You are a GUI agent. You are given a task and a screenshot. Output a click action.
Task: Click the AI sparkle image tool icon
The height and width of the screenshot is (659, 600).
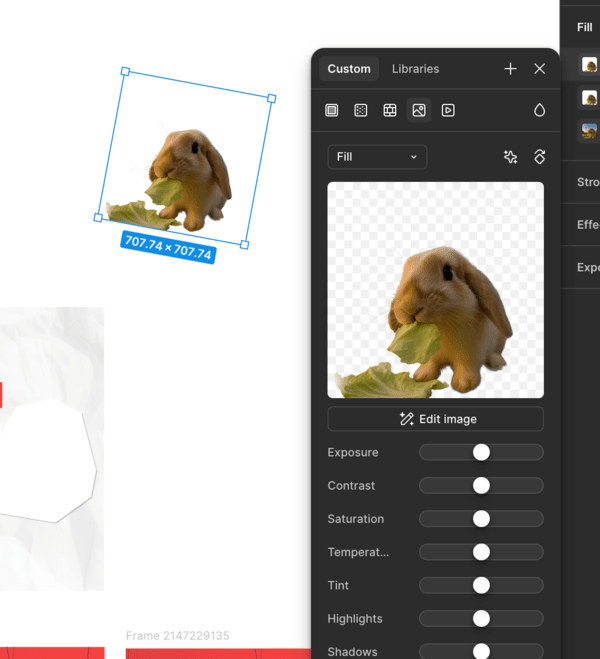pos(511,157)
